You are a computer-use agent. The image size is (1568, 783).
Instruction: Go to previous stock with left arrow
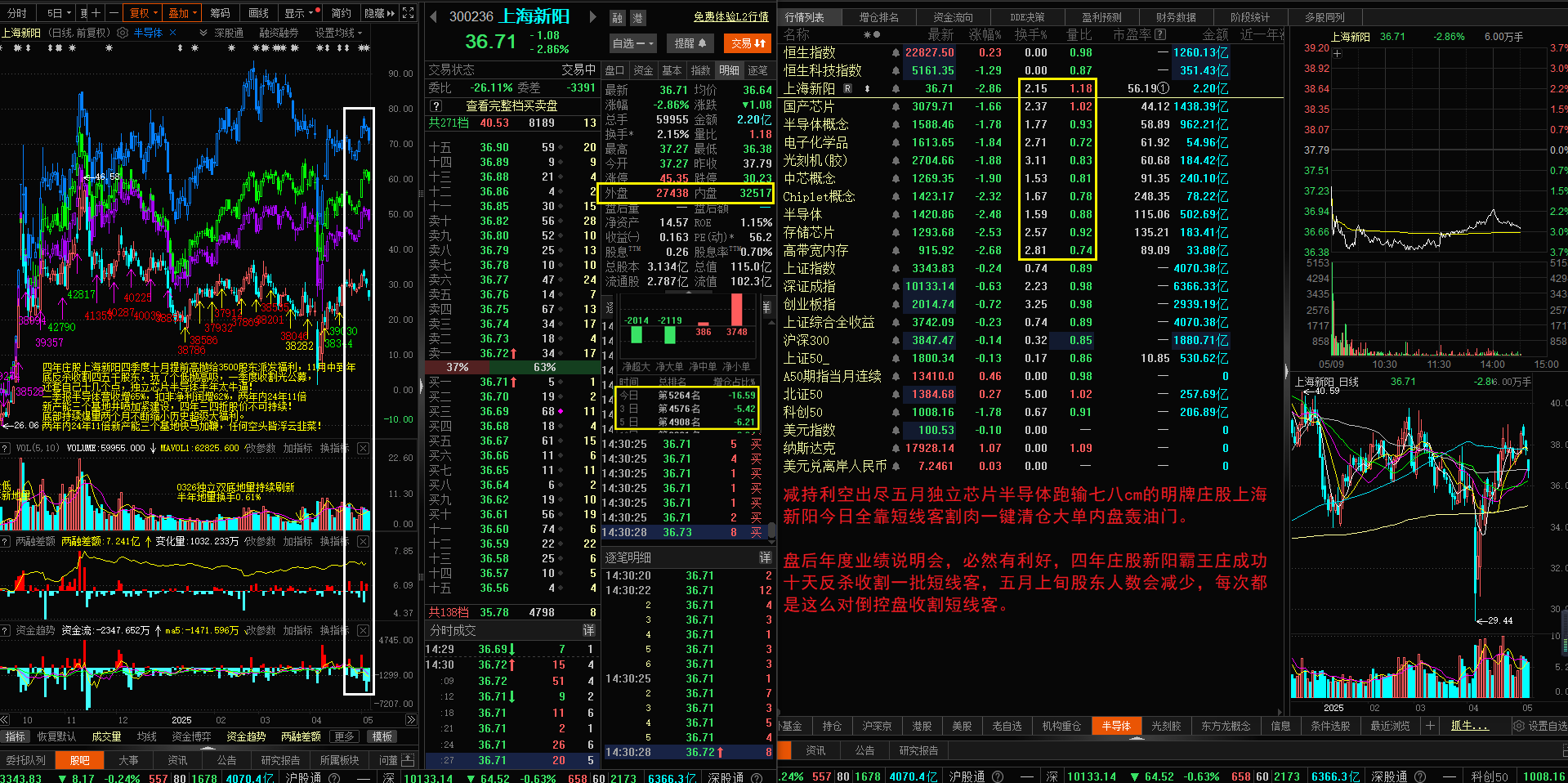(433, 16)
